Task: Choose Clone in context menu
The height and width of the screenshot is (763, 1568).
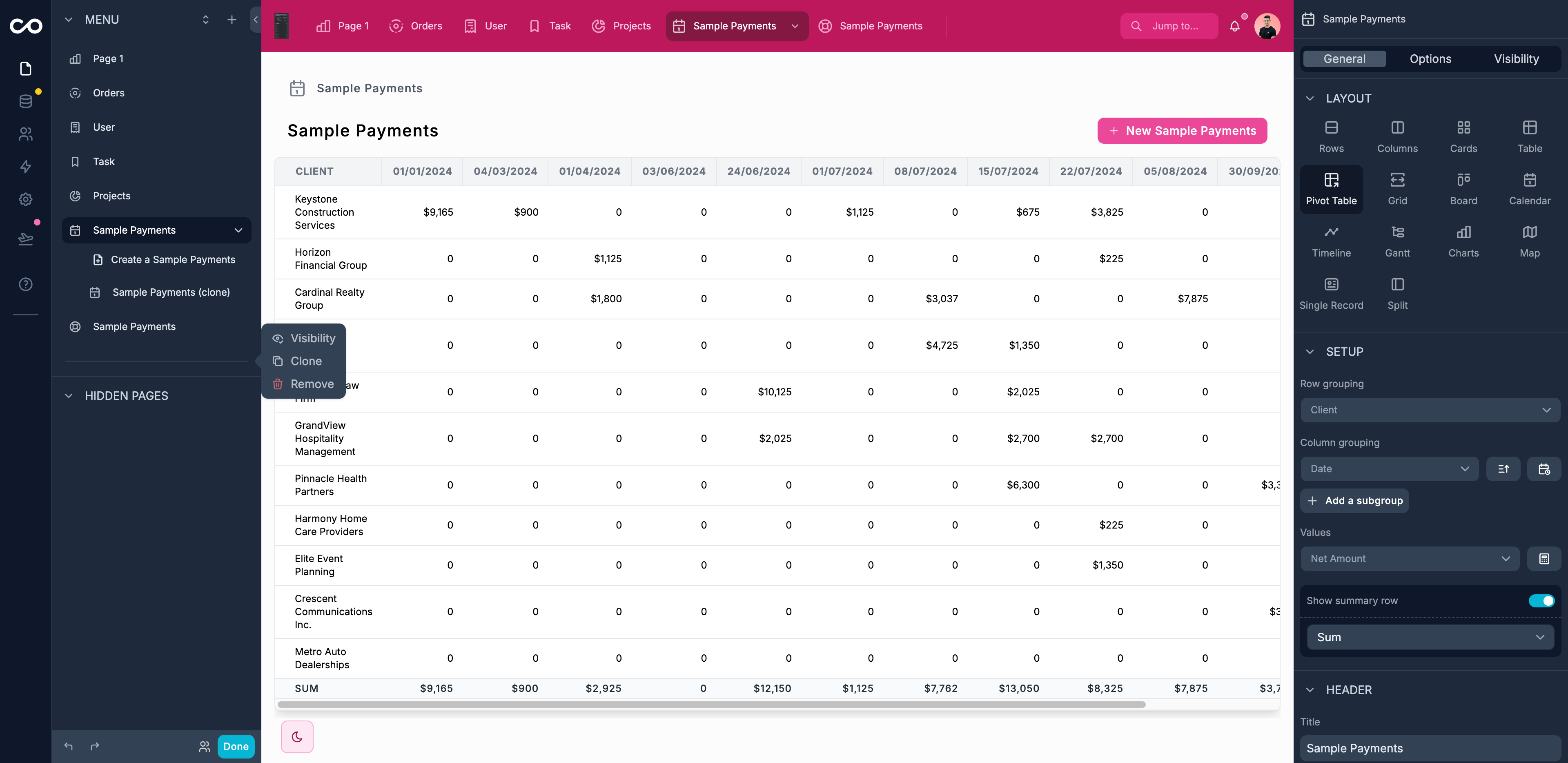Action: pos(304,361)
